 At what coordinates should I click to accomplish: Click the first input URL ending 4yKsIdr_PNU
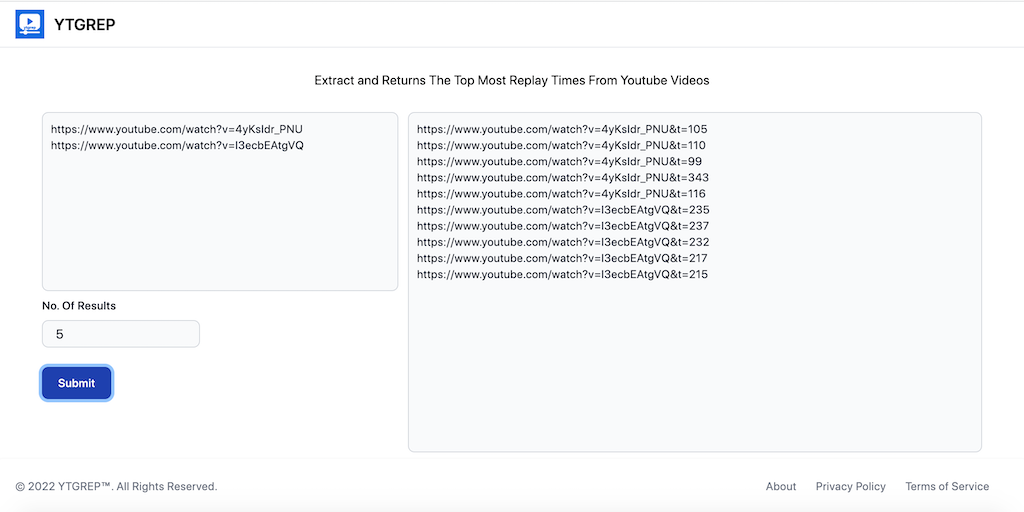coord(176,129)
